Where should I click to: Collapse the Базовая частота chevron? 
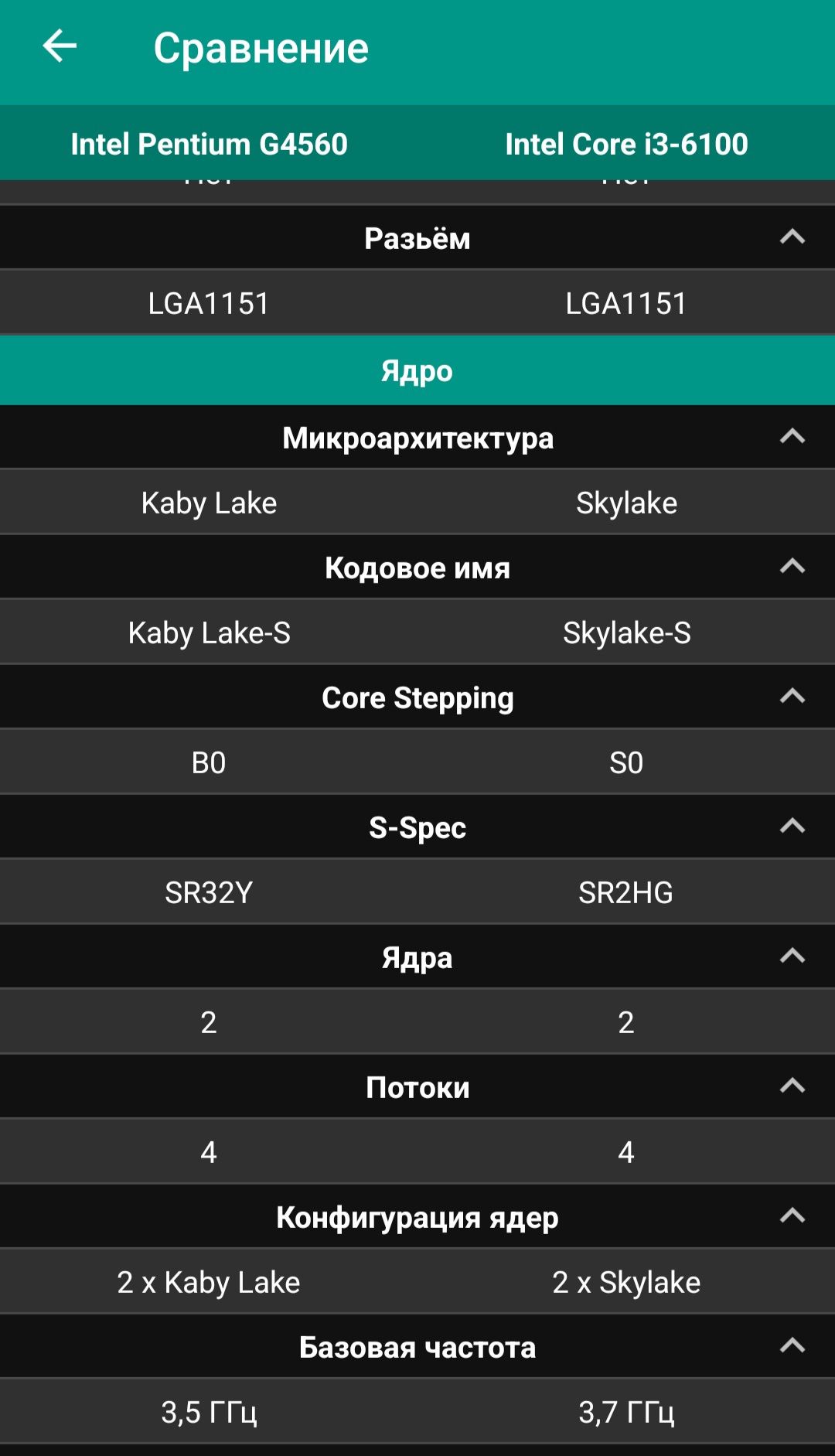point(792,1345)
